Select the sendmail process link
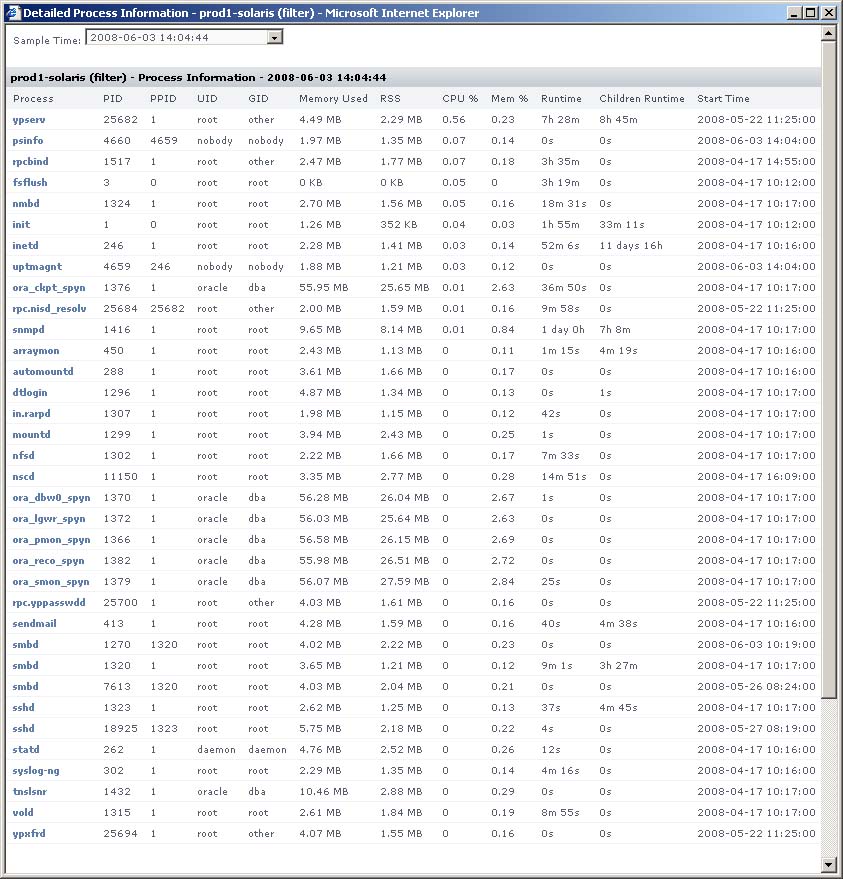843x879 pixels. 34,623
